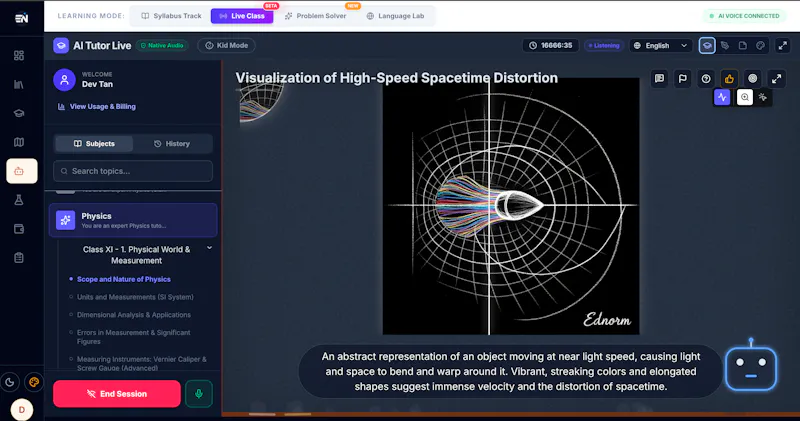Viewport: 800px width, 421px height.
Task: Toggle the microphone button
Action: click(198, 393)
